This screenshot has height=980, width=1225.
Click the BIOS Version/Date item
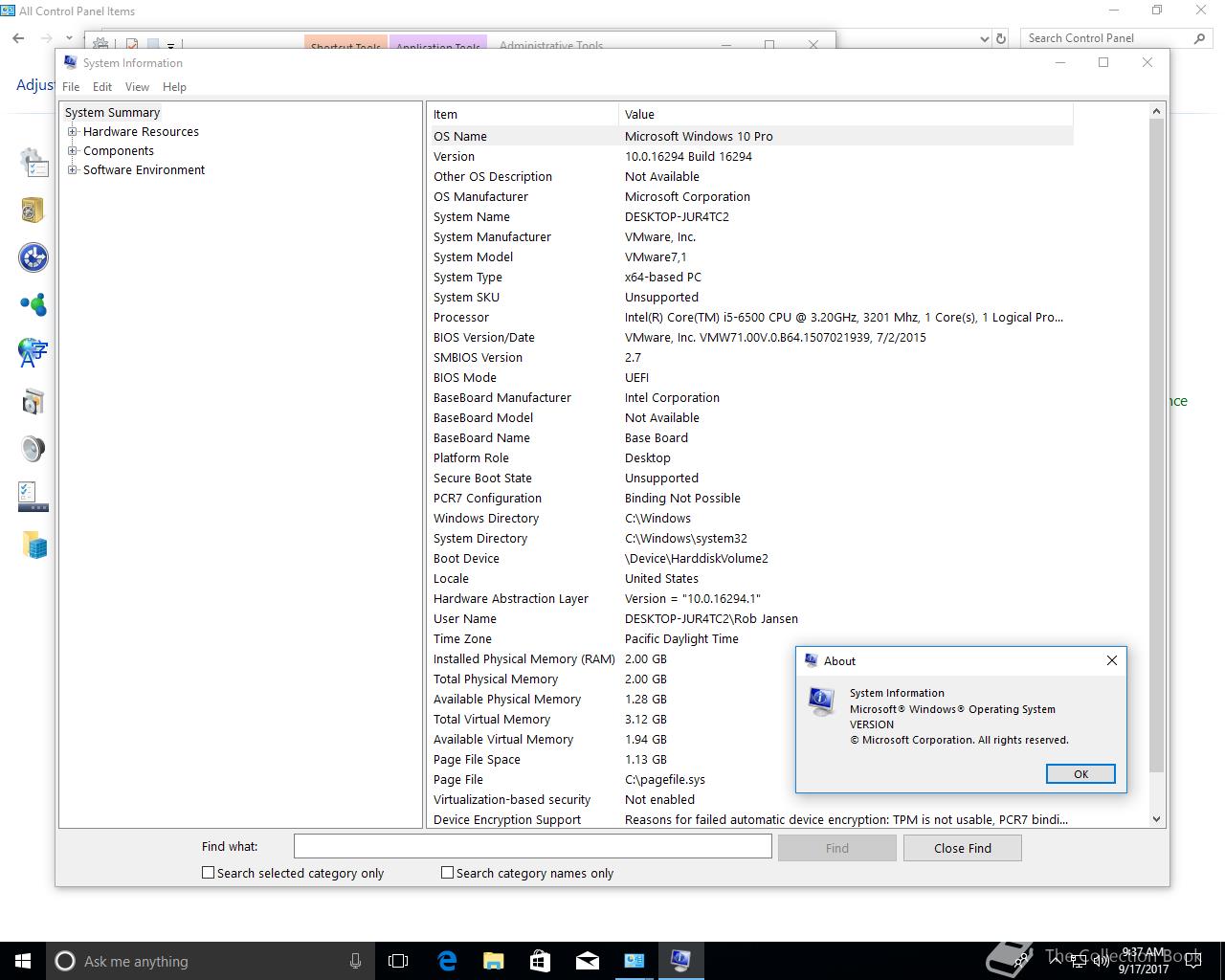pyautogui.click(x=484, y=337)
